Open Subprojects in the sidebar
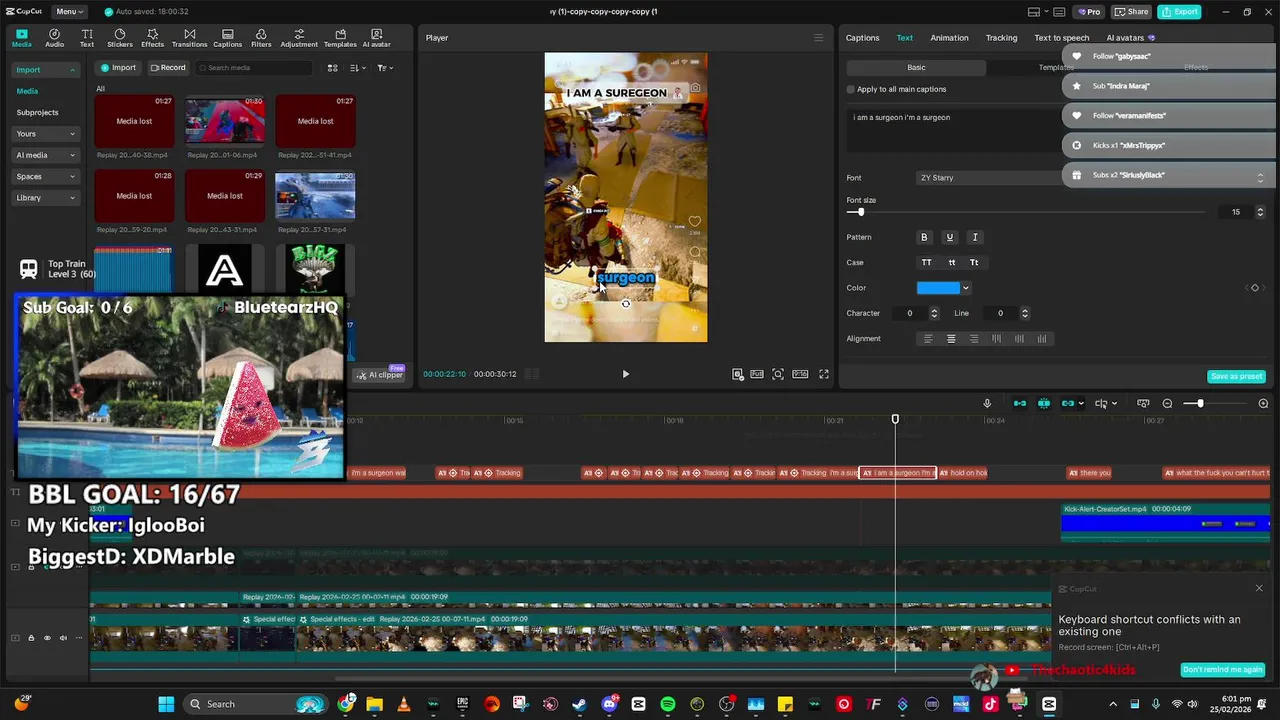Screen dimensions: 1280x720 [x=37, y=113]
